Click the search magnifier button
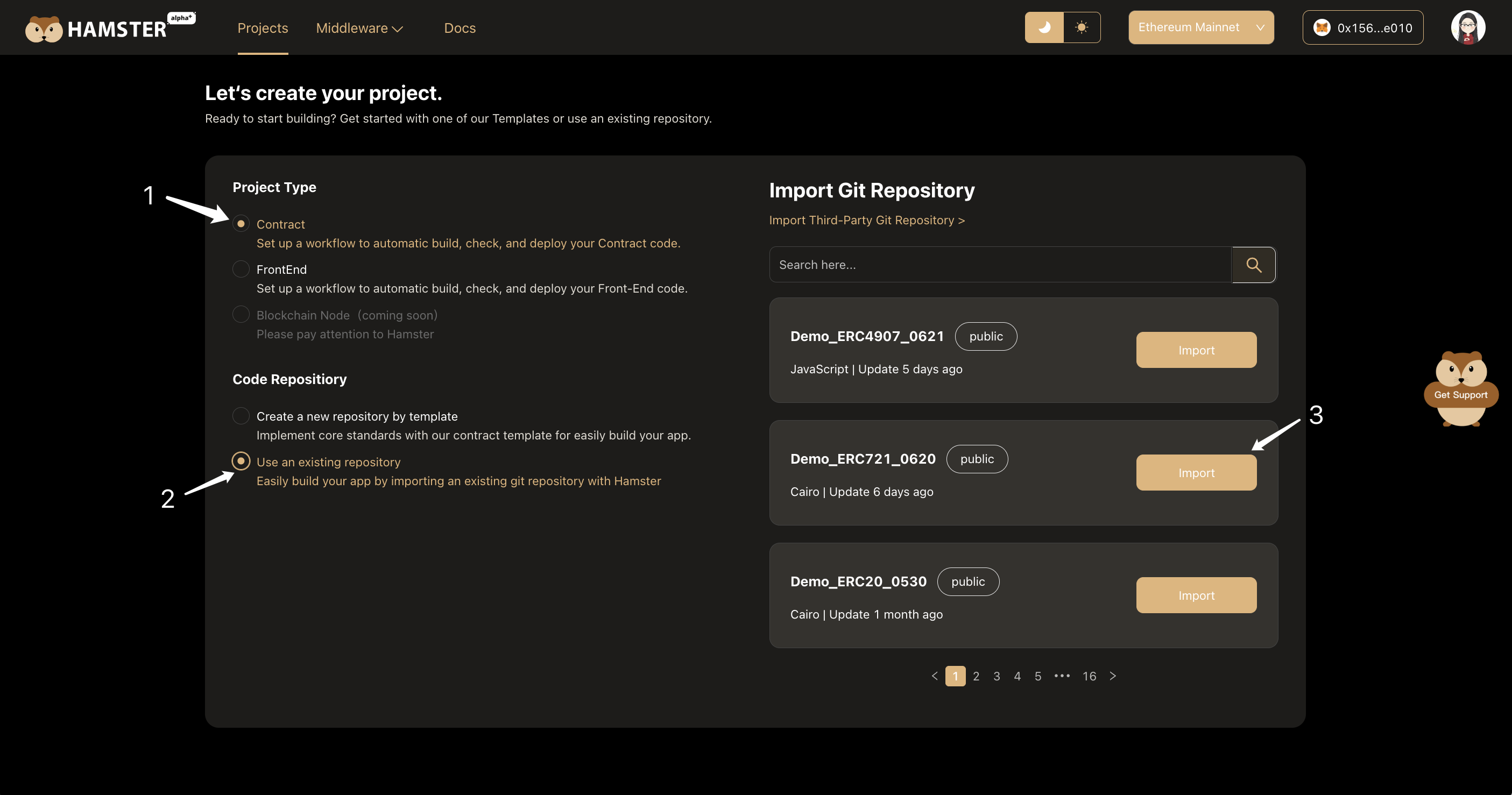Viewport: 1512px width, 795px height. pos(1254,265)
